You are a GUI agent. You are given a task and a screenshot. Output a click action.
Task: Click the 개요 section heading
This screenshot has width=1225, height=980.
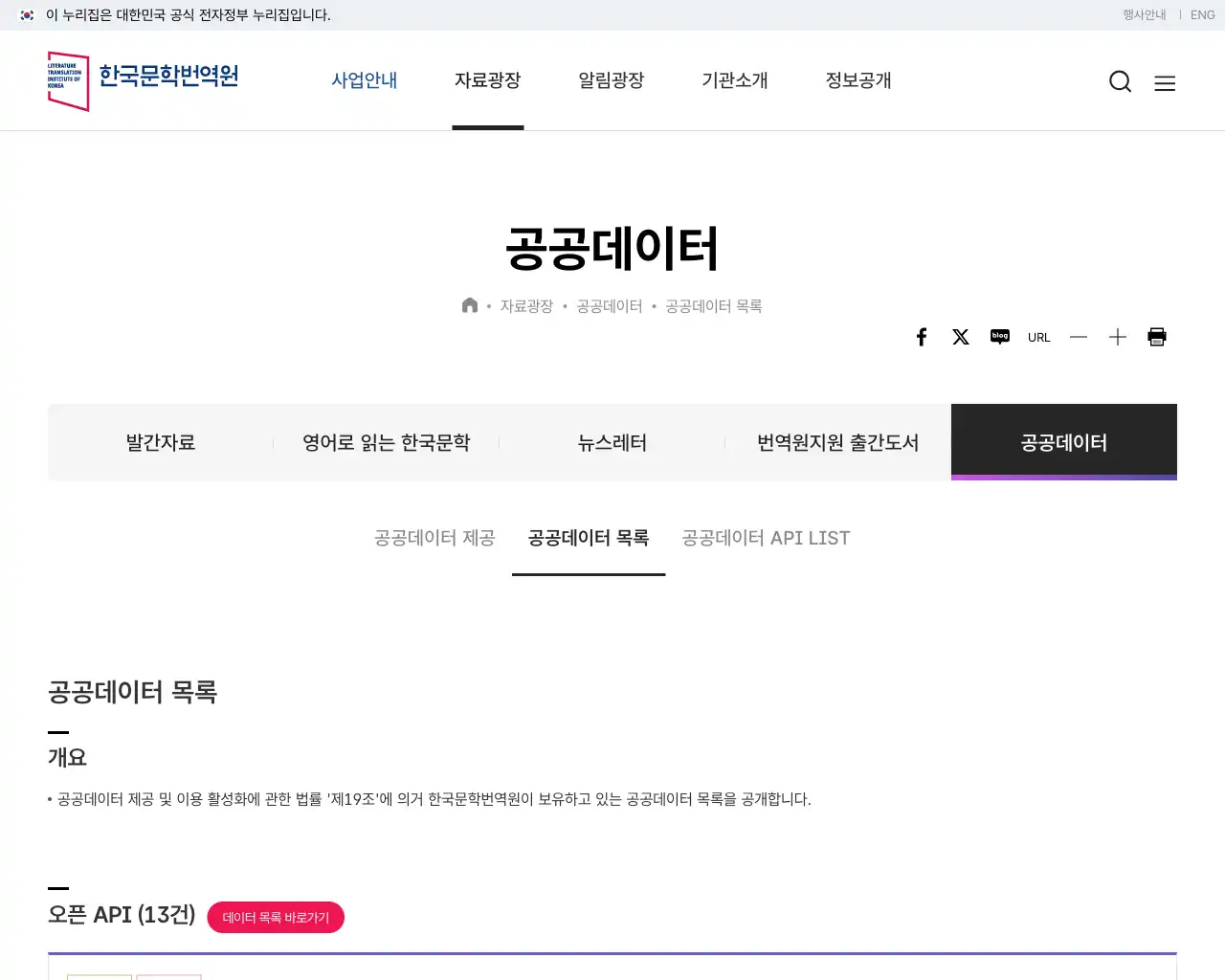[x=67, y=757]
